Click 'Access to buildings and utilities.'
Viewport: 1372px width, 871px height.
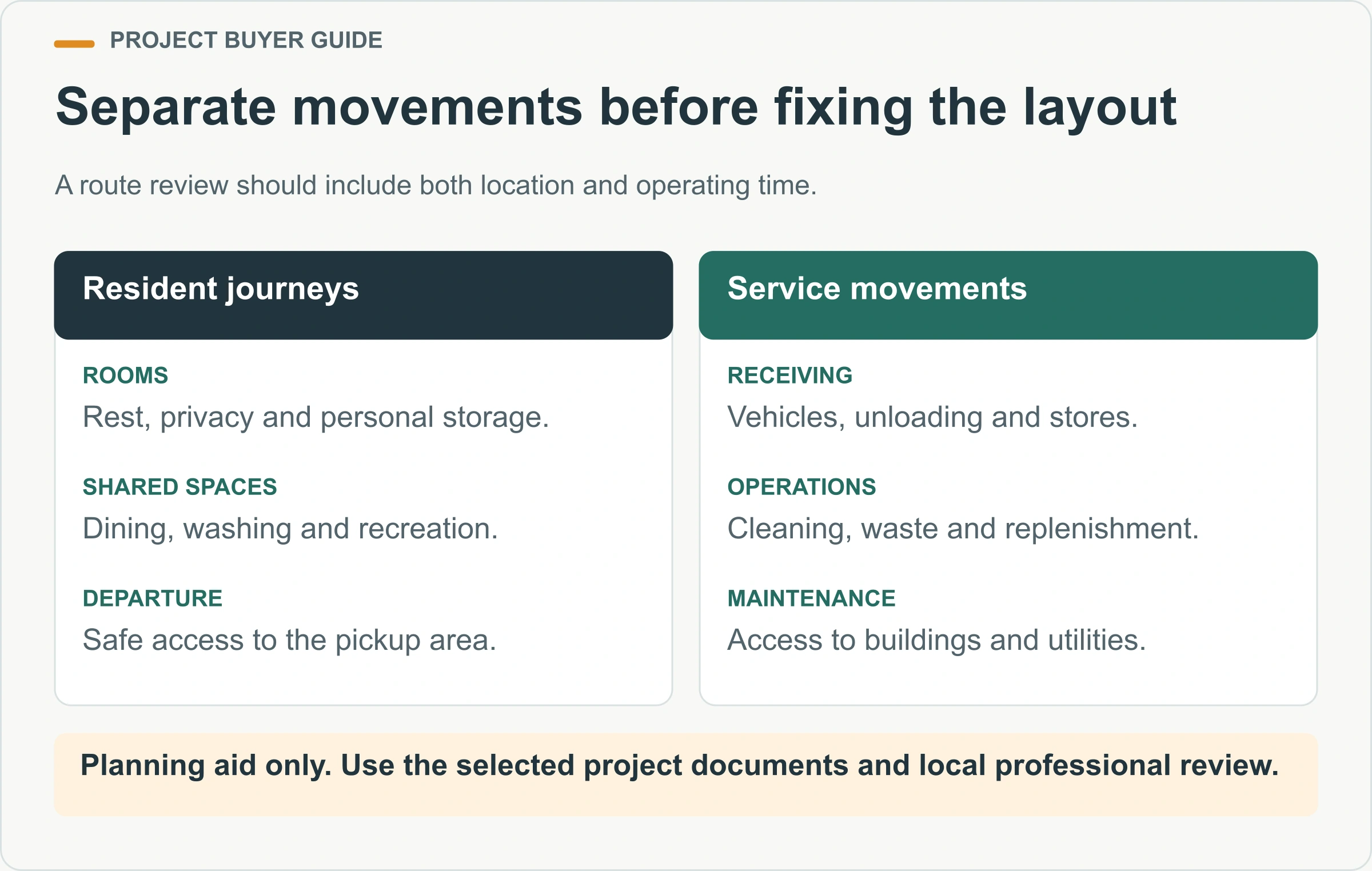coord(937,640)
